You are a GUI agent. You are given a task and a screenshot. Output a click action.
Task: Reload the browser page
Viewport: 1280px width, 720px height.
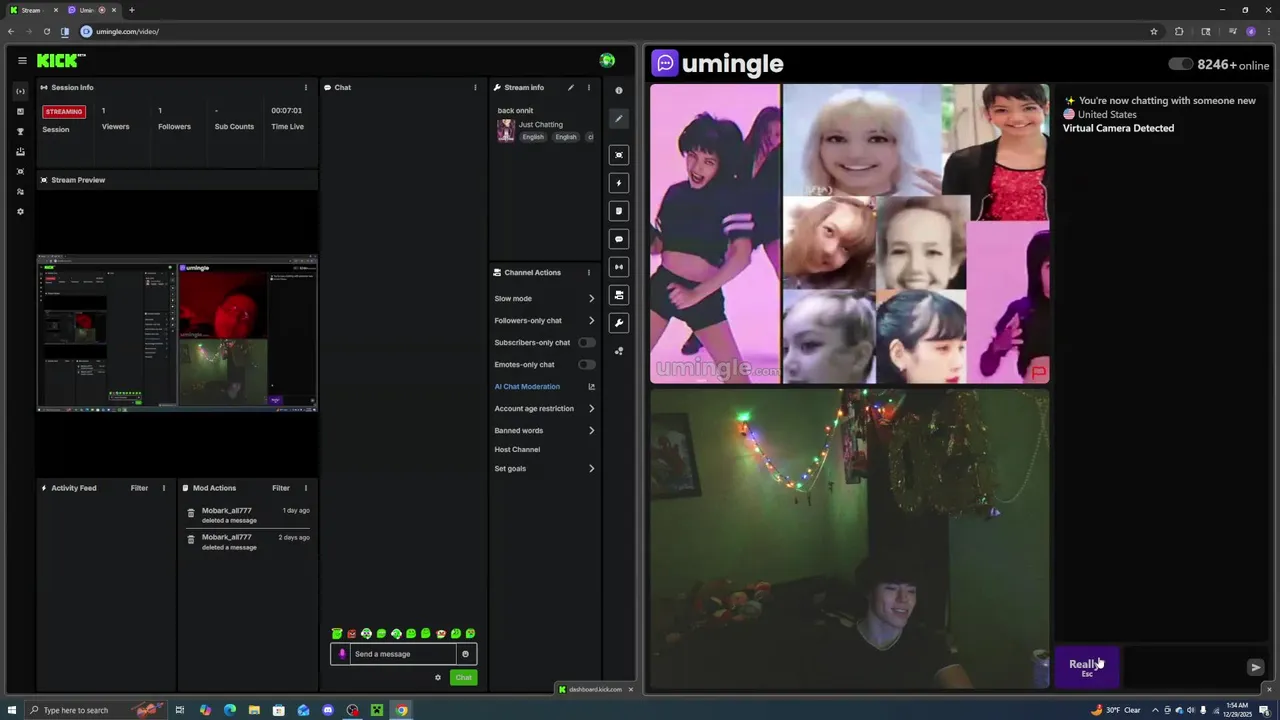click(x=46, y=31)
